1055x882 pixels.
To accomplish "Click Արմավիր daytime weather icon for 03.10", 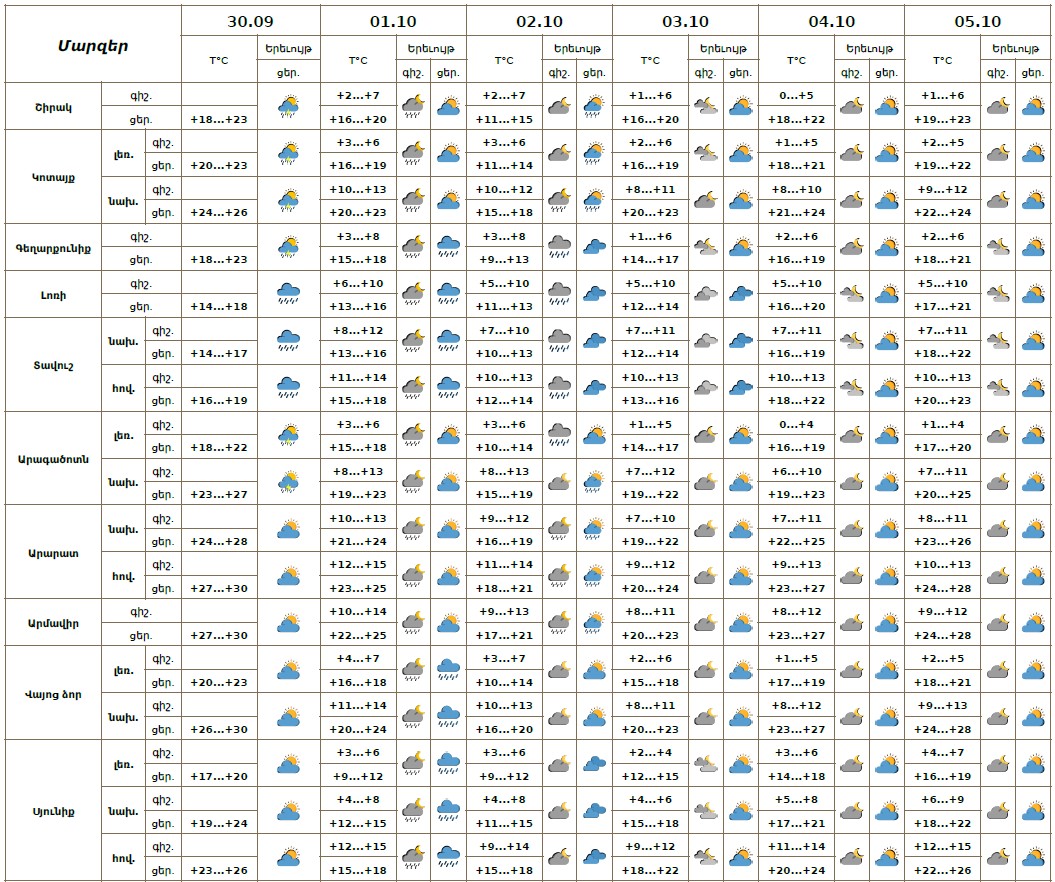I will 741,623.
